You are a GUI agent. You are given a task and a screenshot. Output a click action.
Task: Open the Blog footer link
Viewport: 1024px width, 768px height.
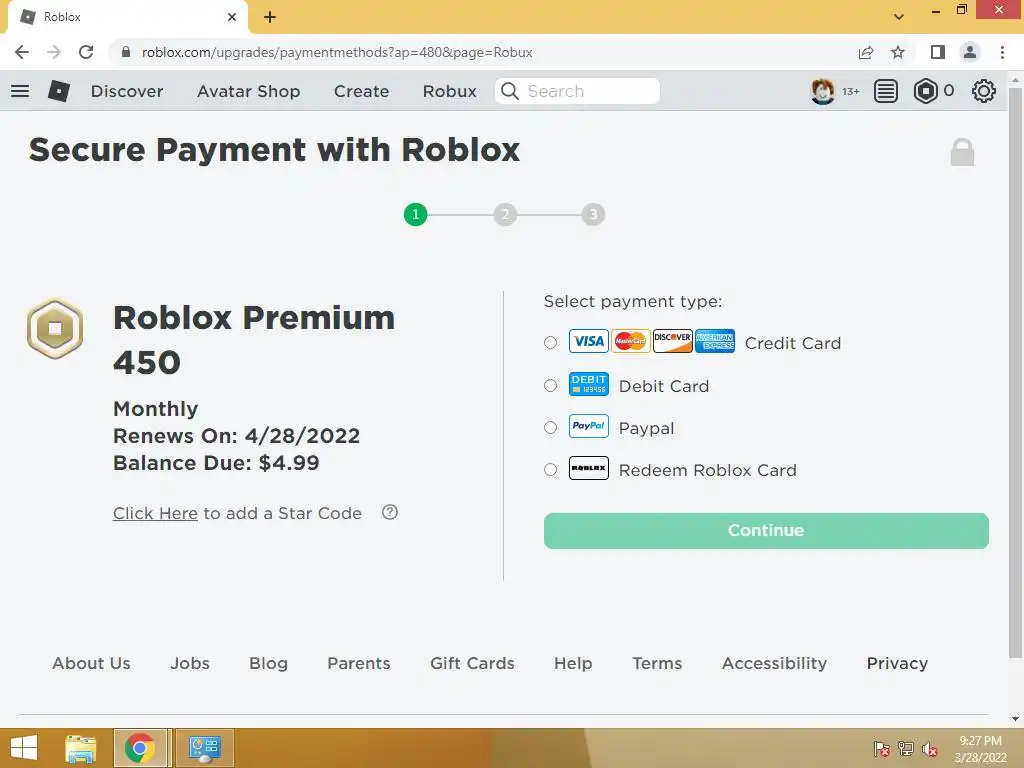(268, 663)
